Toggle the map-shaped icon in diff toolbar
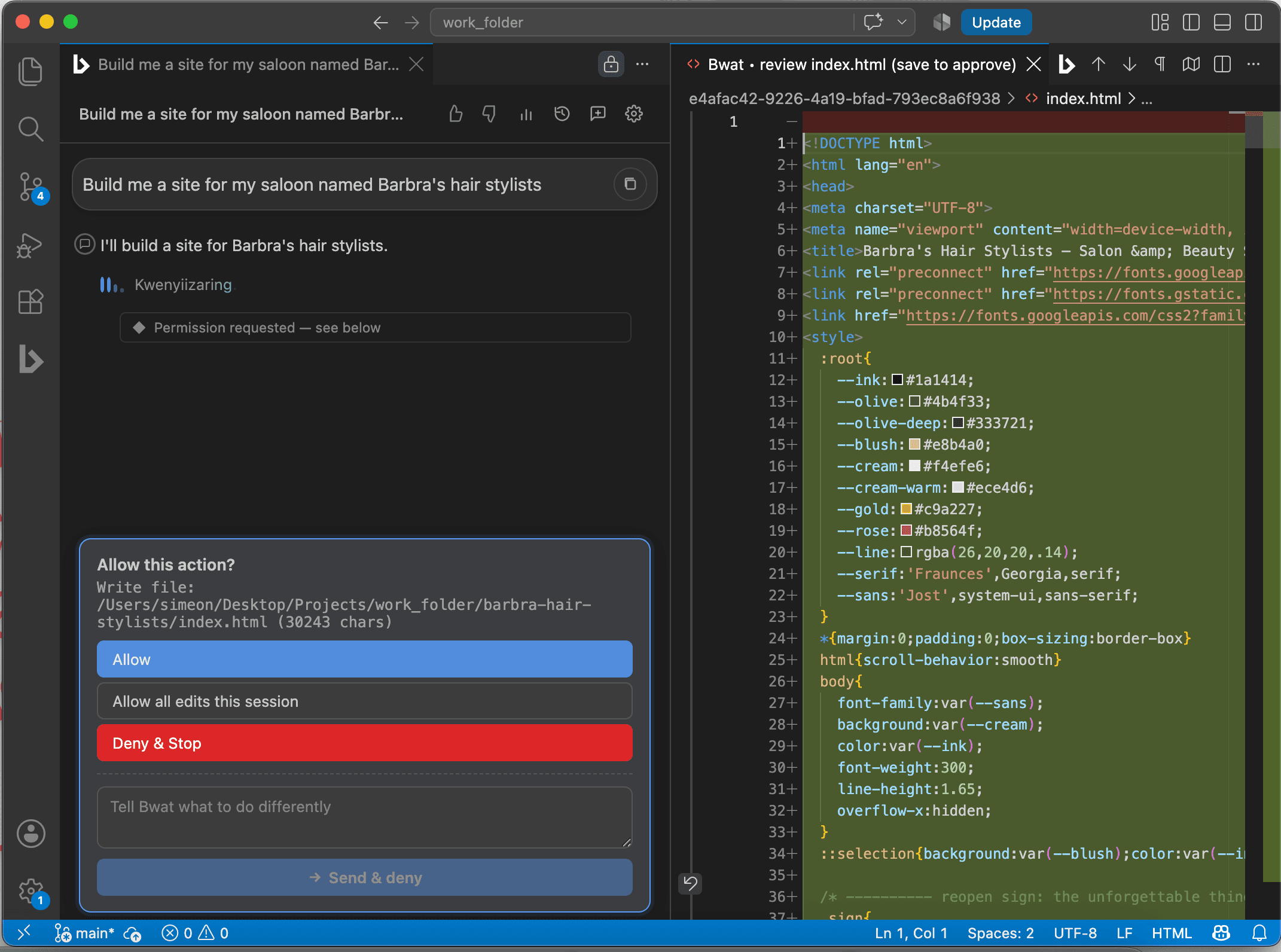 point(1191,64)
